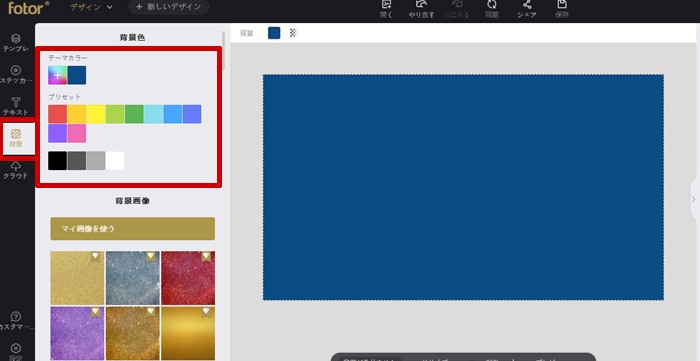The image size is (700, 361).
Task: Choose the red glitter background thumbnail
Action: (188, 278)
